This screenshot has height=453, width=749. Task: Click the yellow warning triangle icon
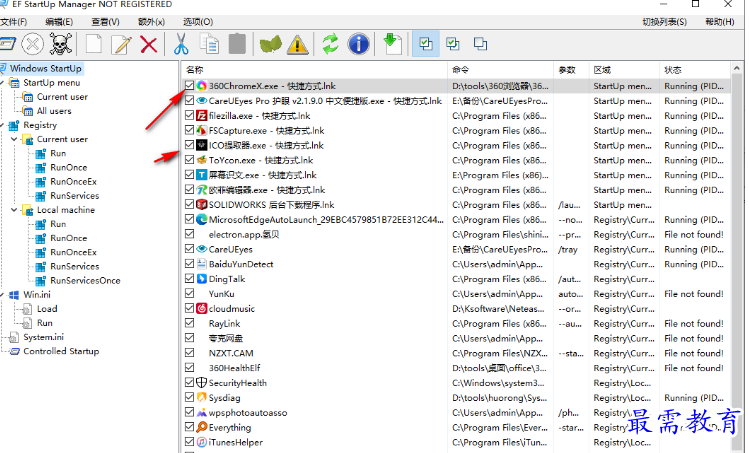(297, 45)
